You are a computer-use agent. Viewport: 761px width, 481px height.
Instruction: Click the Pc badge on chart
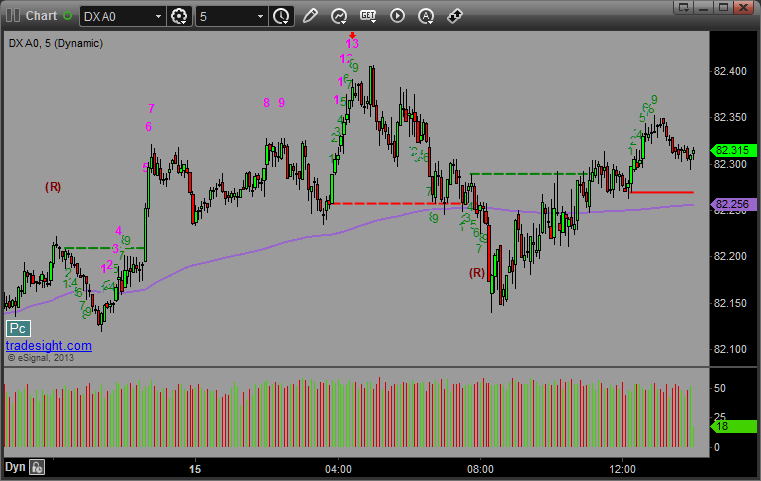[18, 329]
